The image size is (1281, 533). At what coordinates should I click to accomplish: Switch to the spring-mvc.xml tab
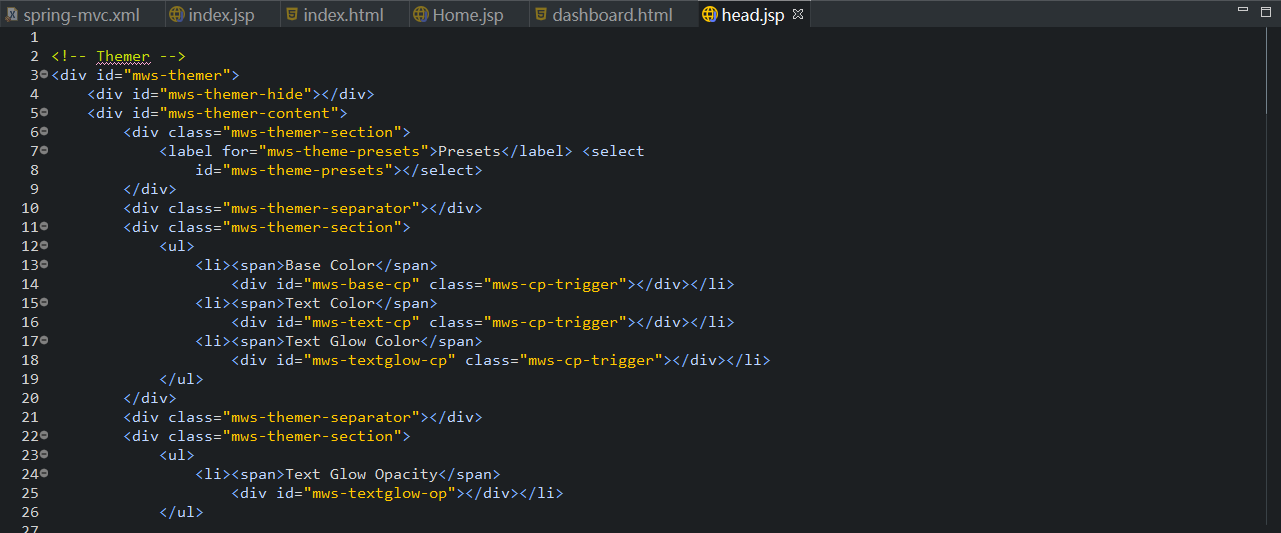point(80,15)
